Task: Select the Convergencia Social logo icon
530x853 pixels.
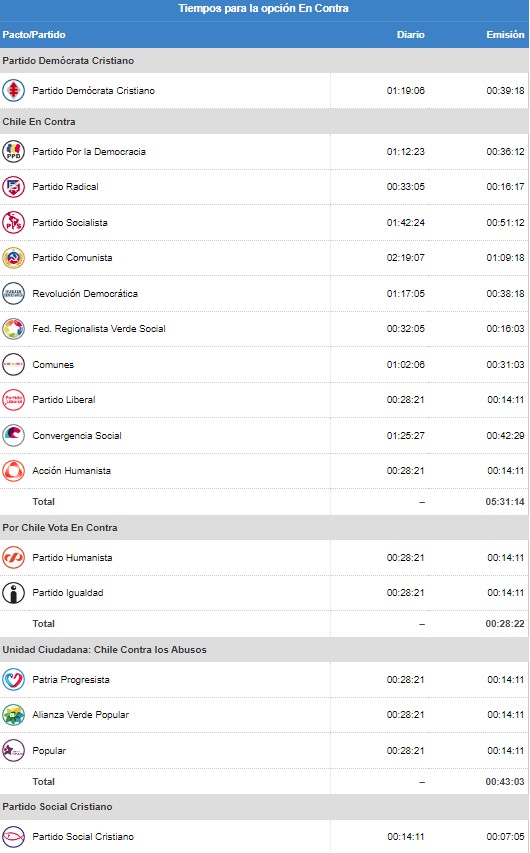Action: tap(13, 435)
